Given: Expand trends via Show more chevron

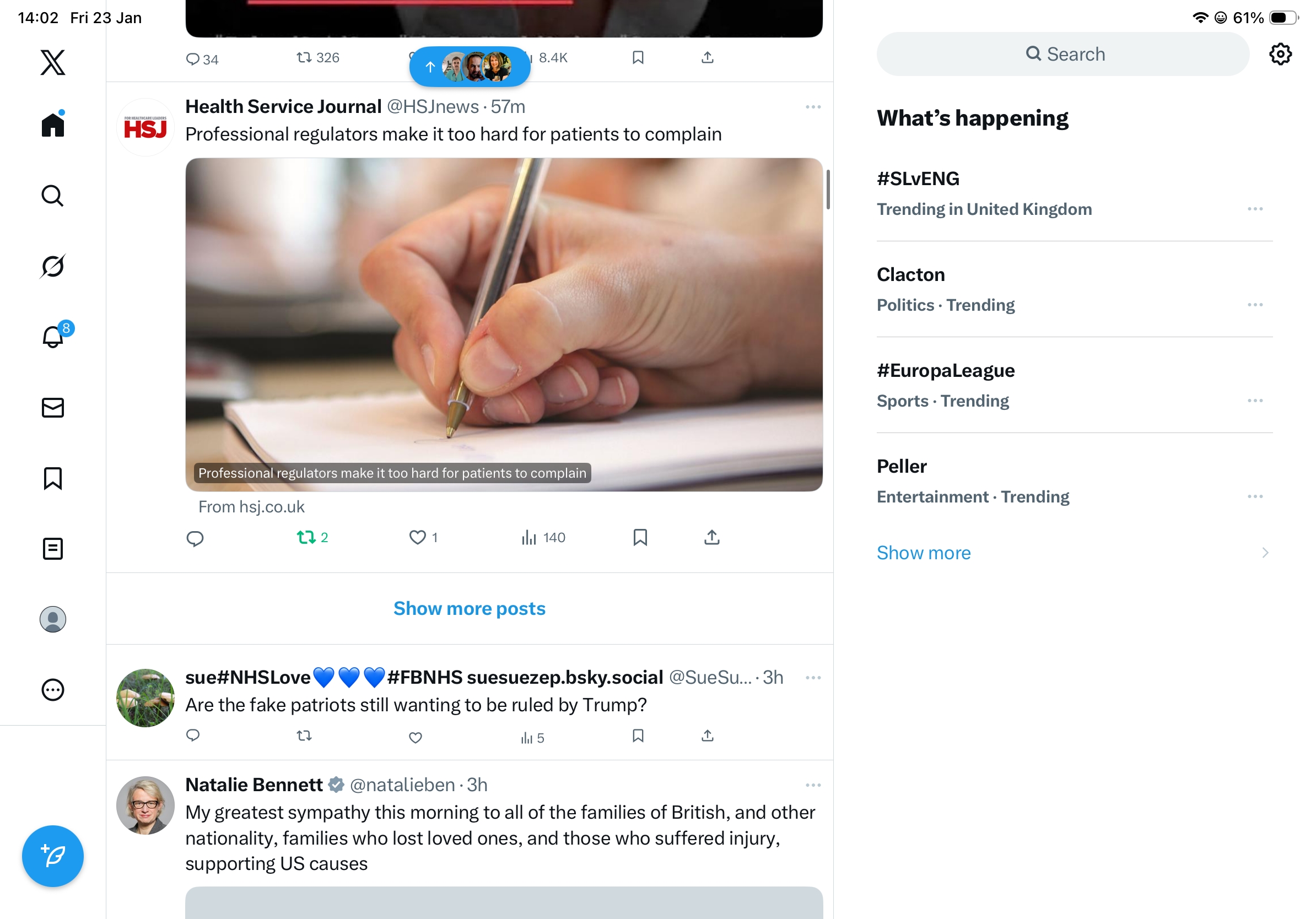Looking at the screenshot, I should coord(1264,552).
